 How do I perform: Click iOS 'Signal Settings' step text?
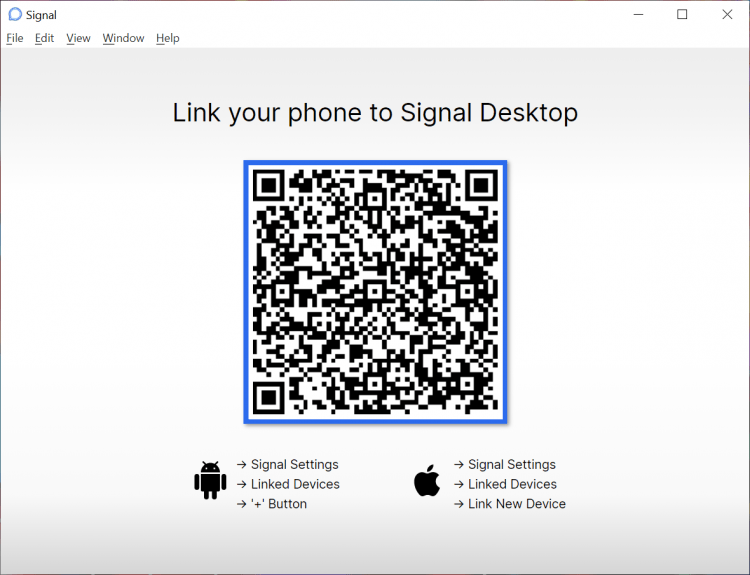[512, 464]
